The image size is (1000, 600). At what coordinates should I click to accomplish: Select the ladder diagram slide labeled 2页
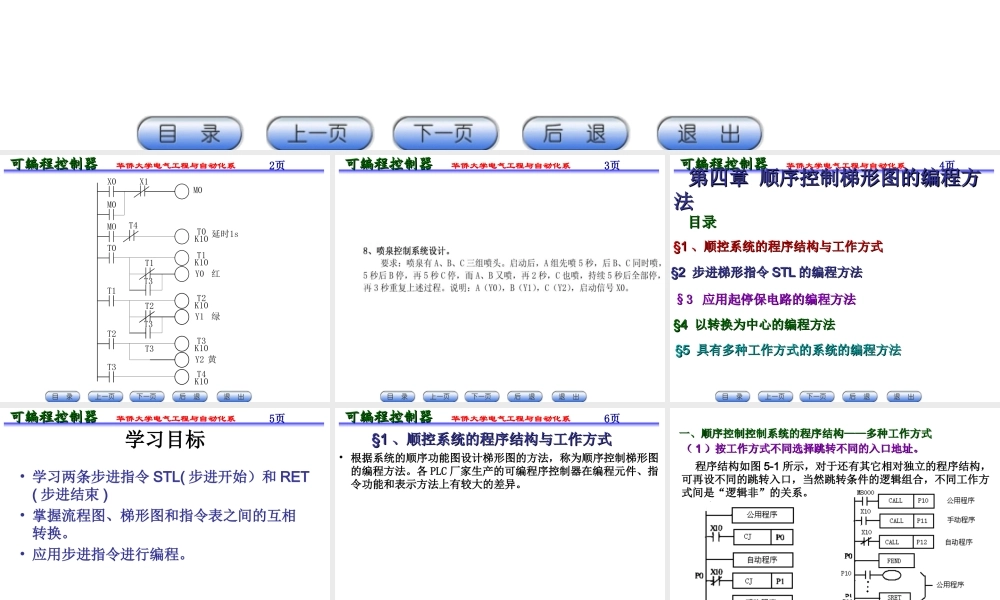pyautogui.click(x=165, y=279)
